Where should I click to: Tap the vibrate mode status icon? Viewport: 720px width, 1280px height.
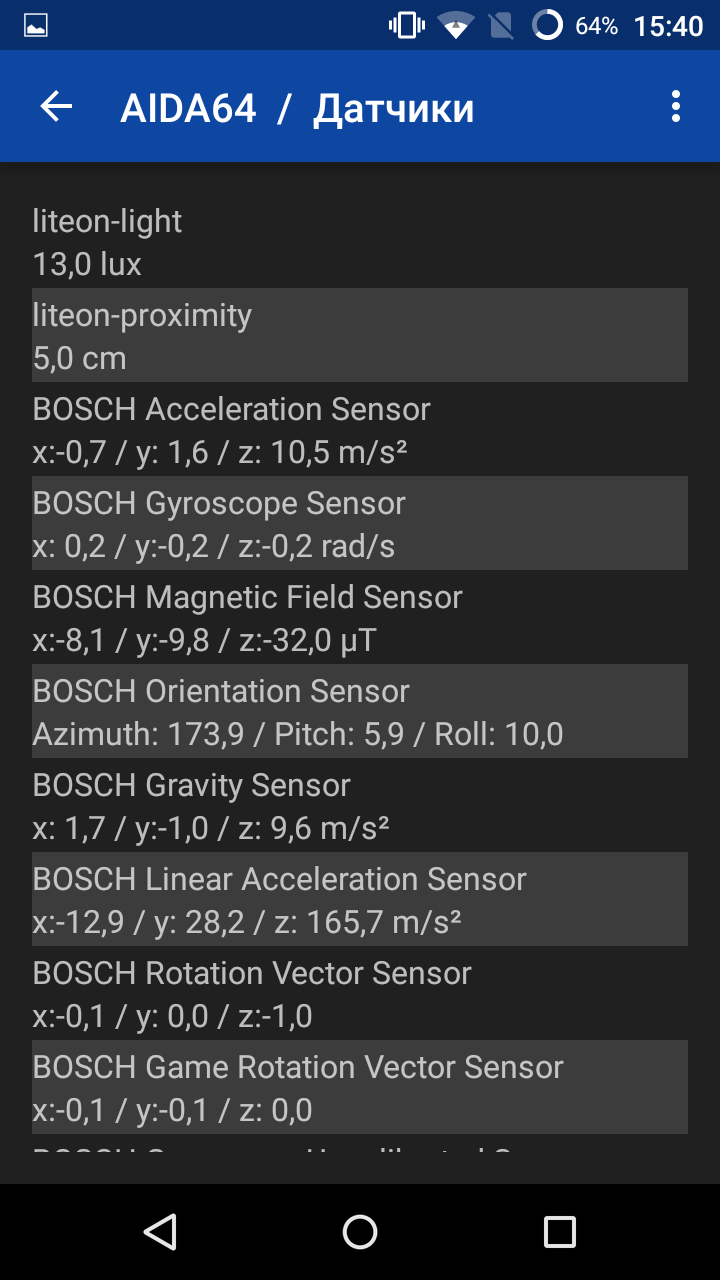pos(406,26)
